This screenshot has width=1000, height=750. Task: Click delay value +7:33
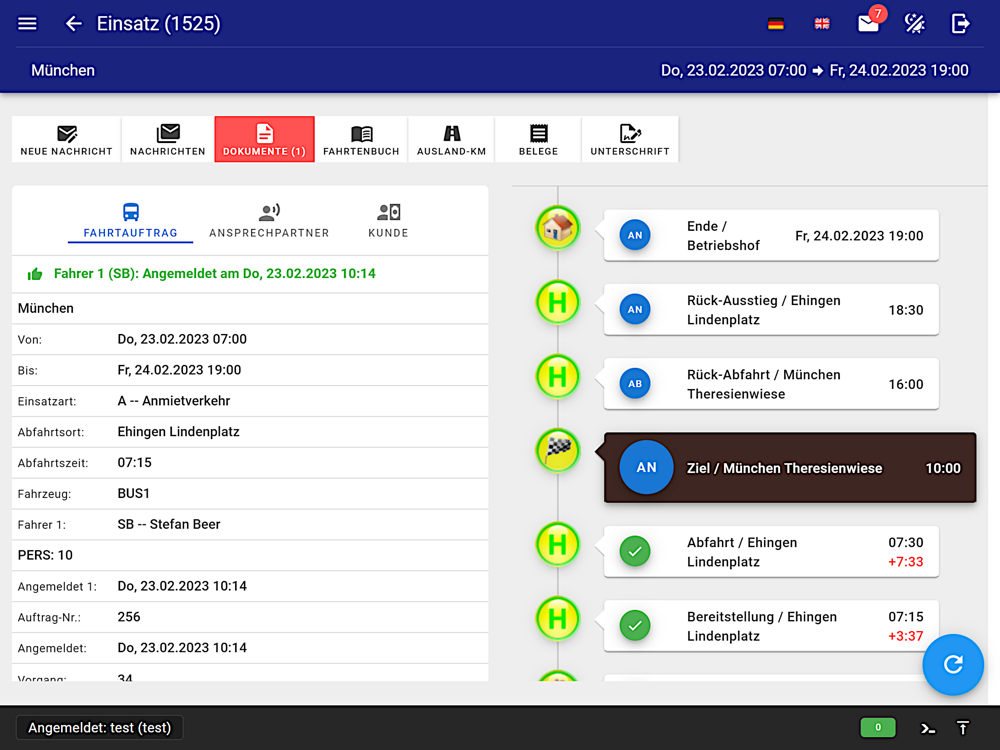(906, 562)
